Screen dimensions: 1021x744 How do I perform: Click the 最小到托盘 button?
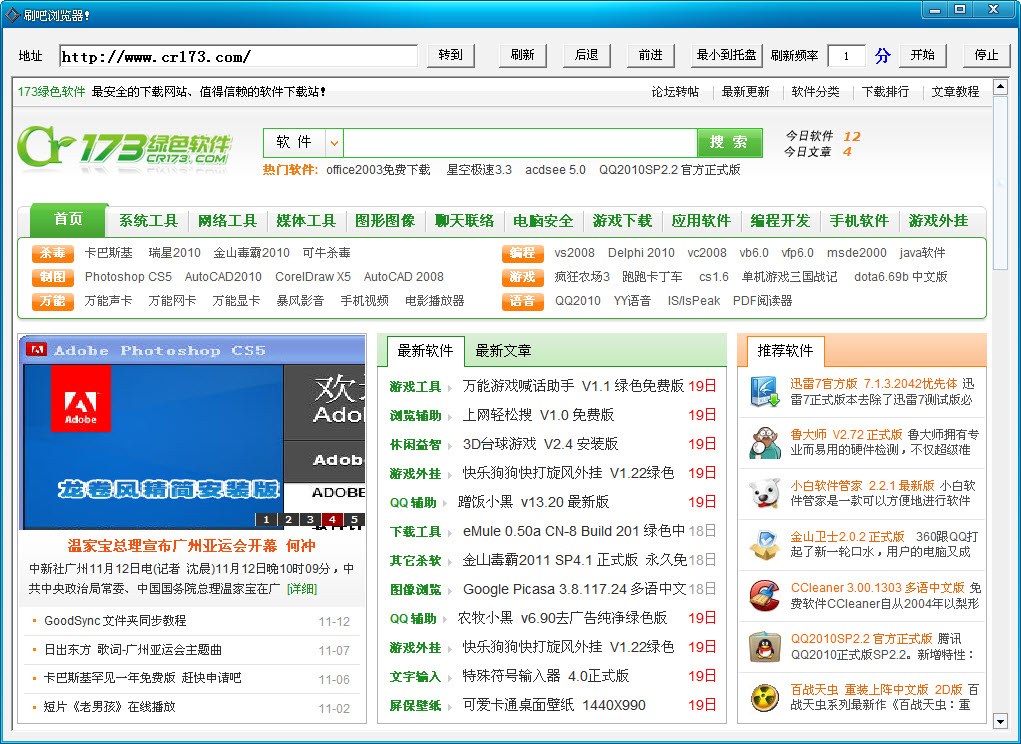click(727, 55)
